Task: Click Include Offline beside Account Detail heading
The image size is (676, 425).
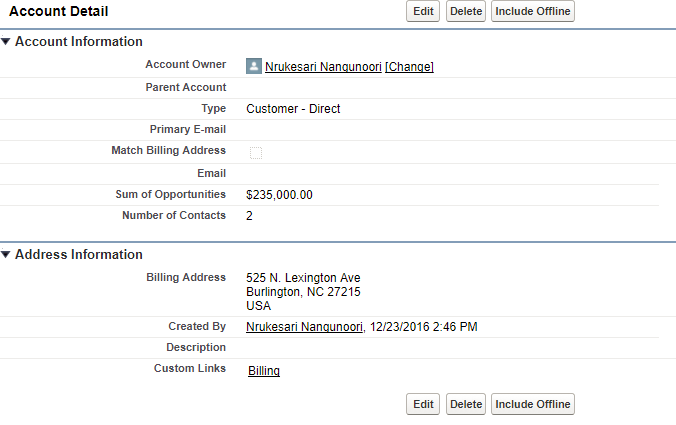Action: (533, 11)
